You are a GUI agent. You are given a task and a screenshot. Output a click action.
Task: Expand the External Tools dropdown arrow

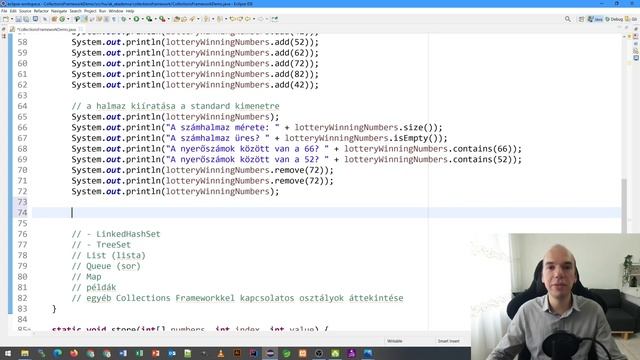coord(169,19)
